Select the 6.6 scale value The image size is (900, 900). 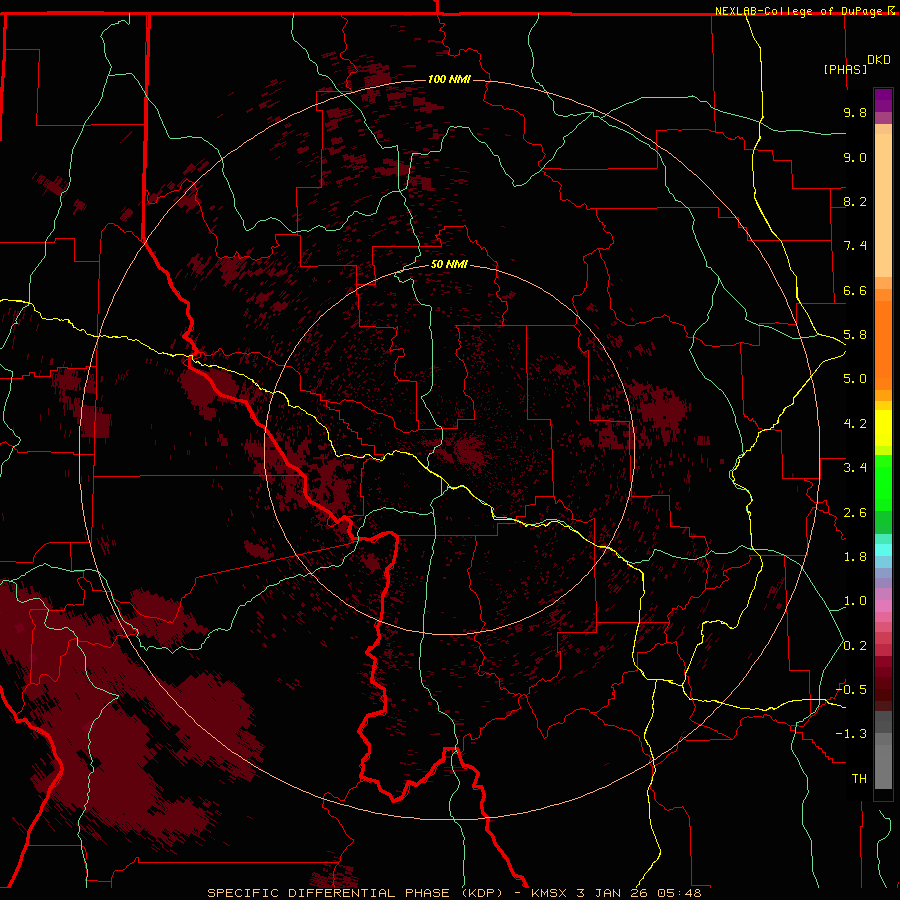855,290
